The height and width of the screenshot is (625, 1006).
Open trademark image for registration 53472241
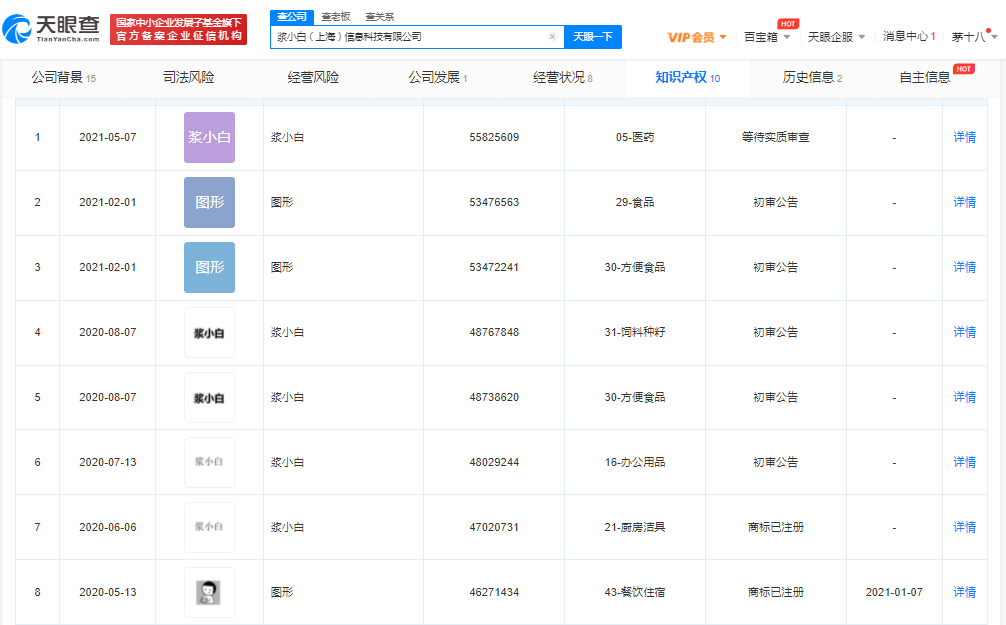point(209,268)
